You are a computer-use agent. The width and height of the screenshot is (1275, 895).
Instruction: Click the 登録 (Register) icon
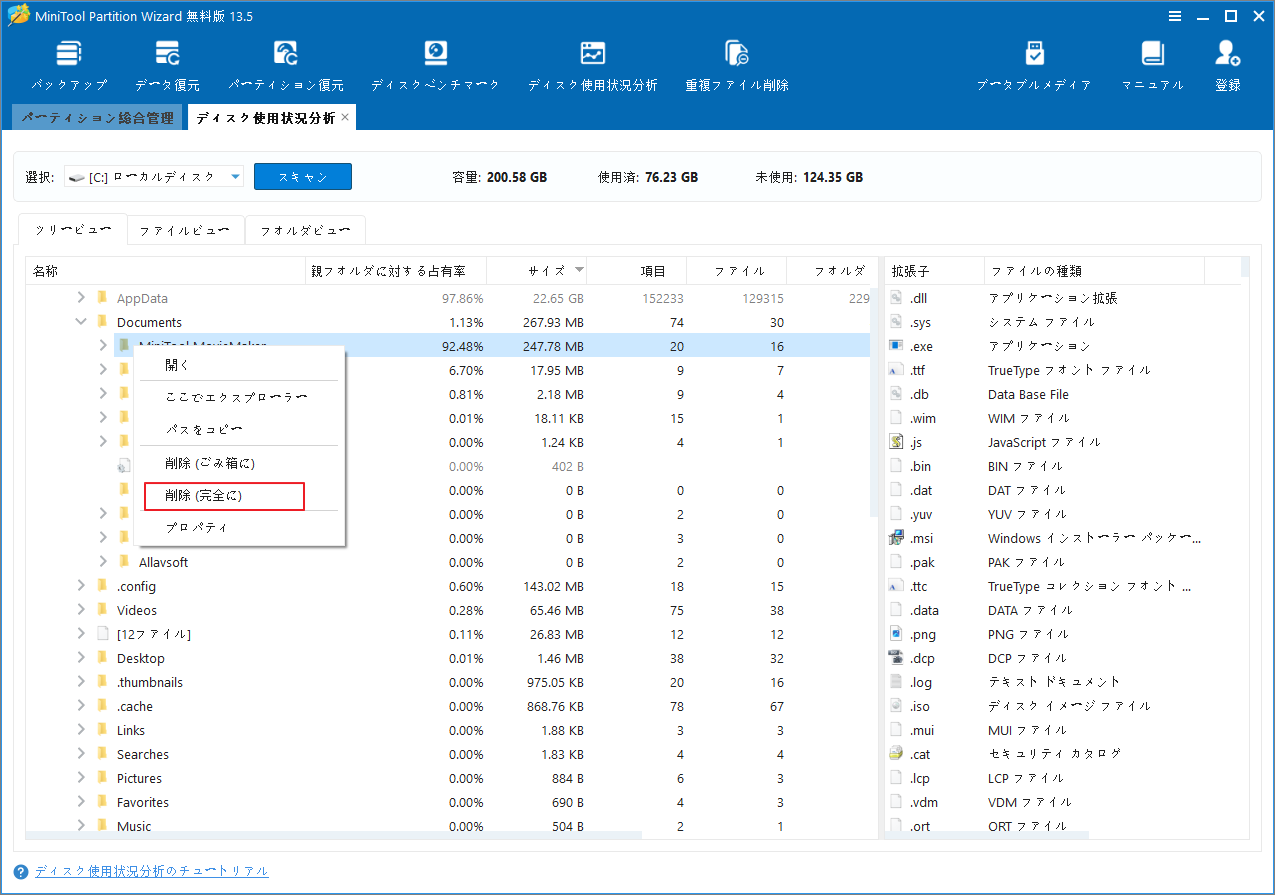[x=1227, y=63]
